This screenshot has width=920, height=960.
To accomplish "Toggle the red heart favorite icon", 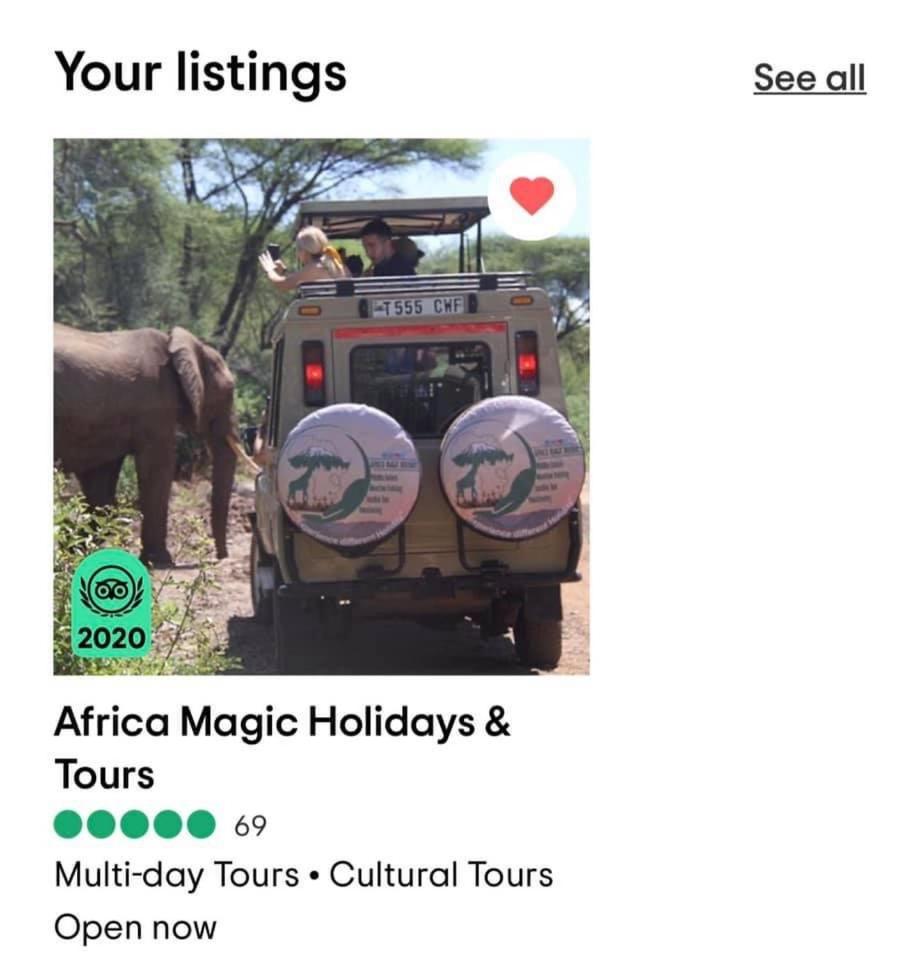I will tap(531, 196).
